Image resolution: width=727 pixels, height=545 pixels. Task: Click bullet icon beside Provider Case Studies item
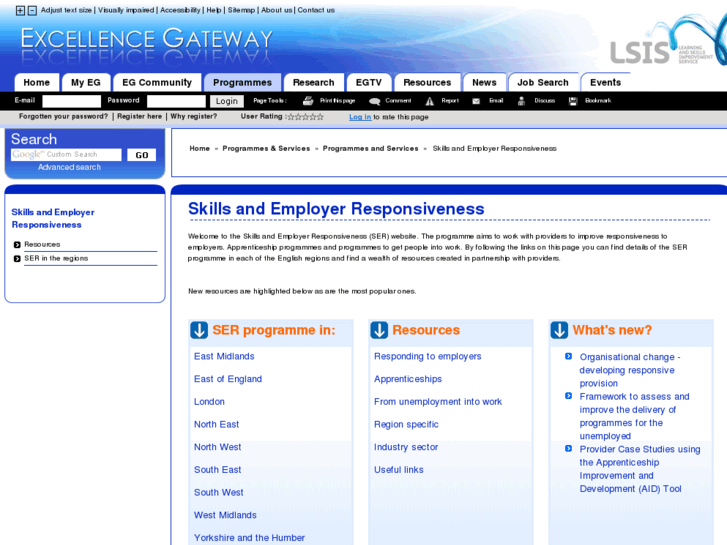tap(568, 449)
